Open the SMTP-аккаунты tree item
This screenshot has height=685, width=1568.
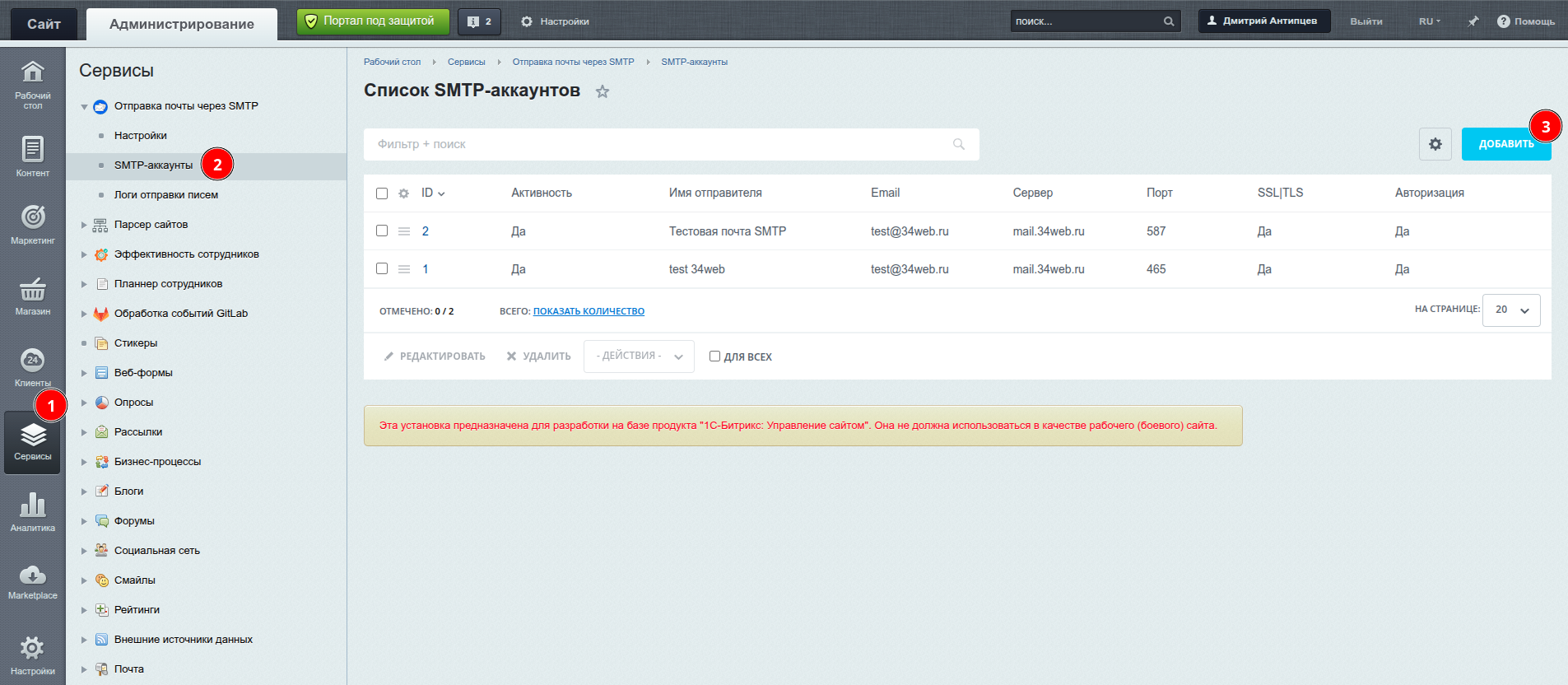[x=154, y=165]
